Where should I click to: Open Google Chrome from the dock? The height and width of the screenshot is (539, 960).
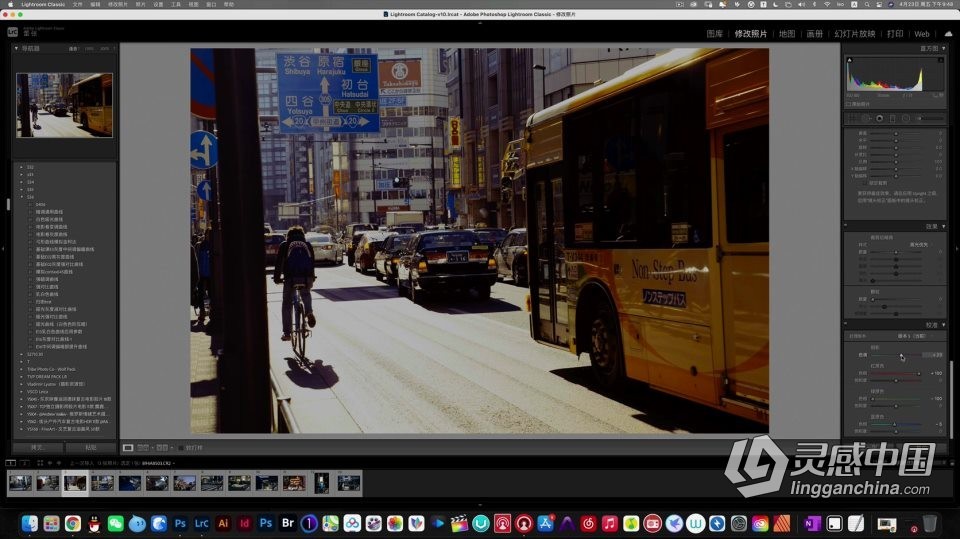pos(73,523)
